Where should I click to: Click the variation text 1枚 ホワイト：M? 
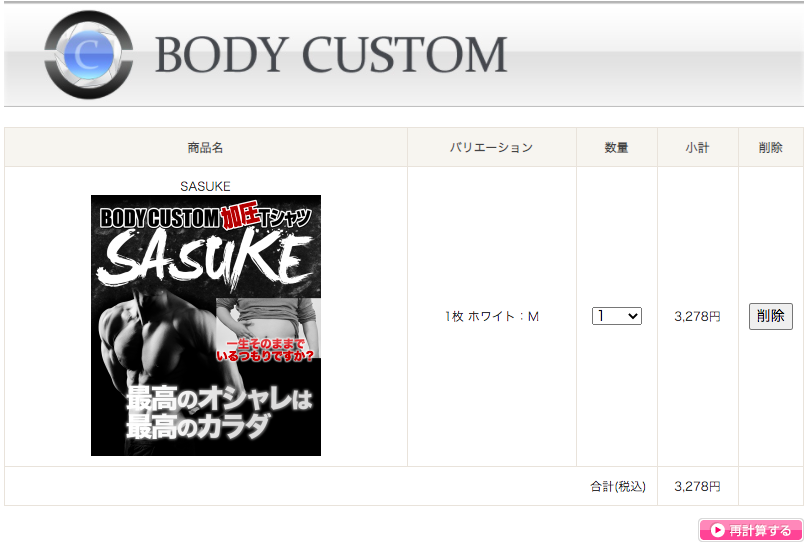tap(492, 316)
